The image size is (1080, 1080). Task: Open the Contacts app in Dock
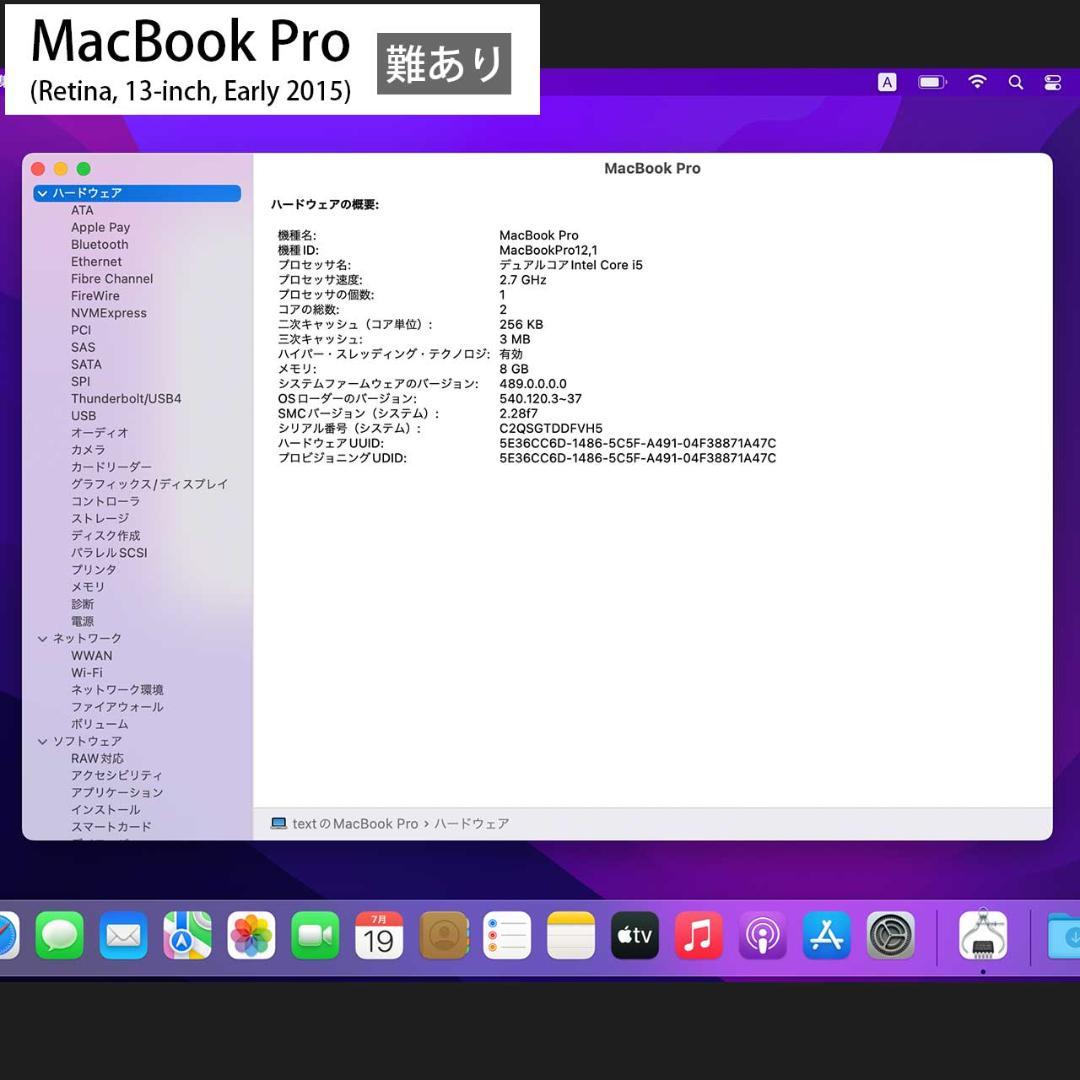(443, 935)
